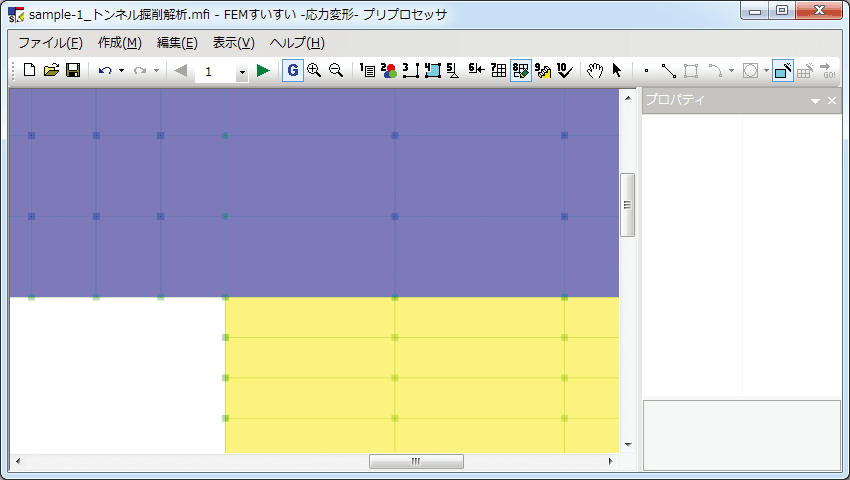Toggle the auto region creation wand icon
850x480 pixels.
point(783,71)
